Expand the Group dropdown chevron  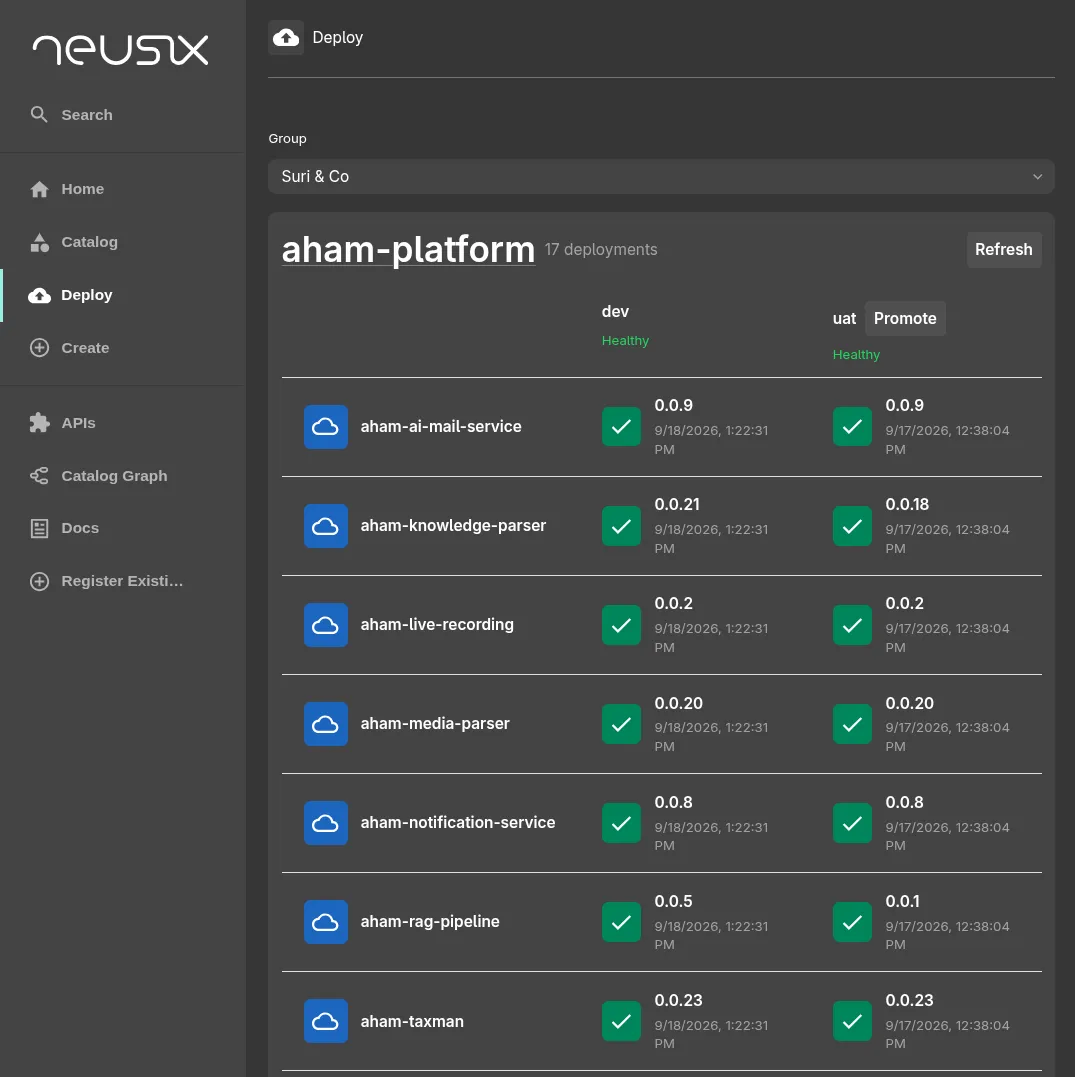point(1037,177)
